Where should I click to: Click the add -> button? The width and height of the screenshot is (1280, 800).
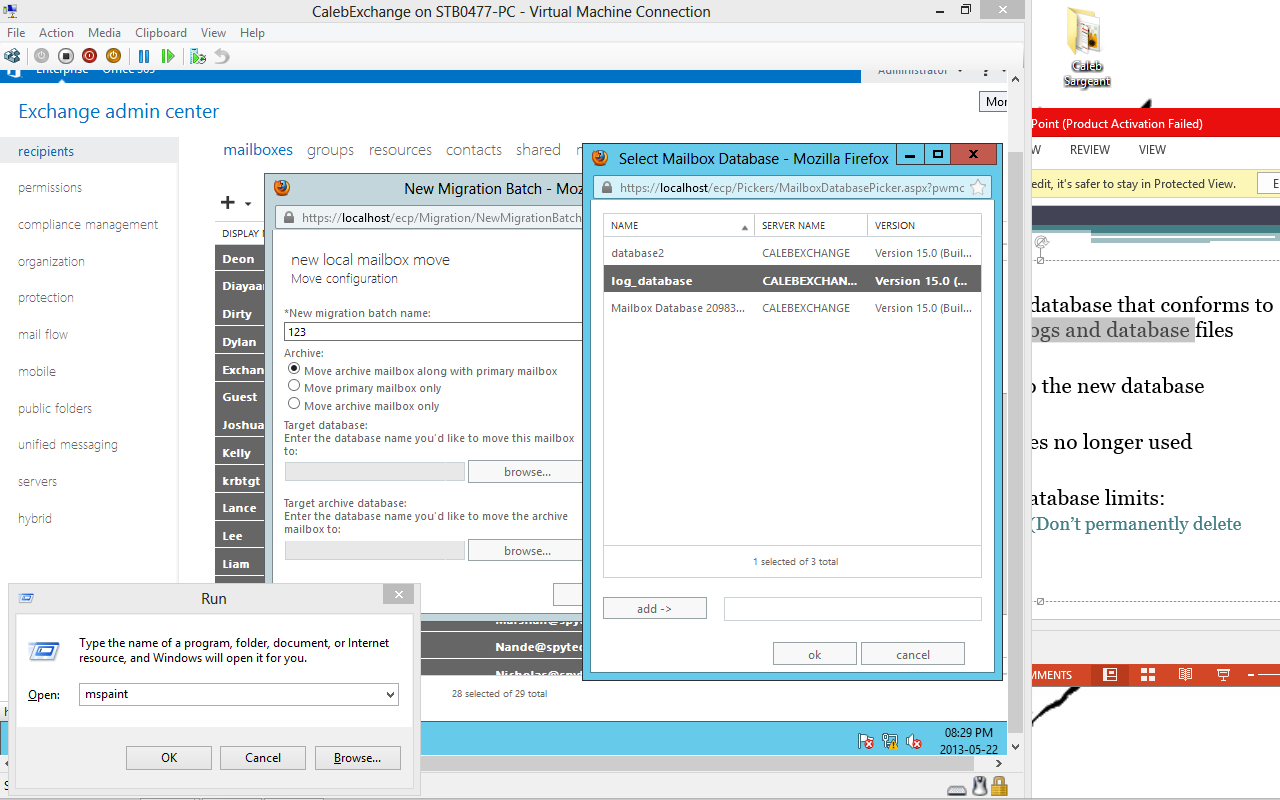pos(655,608)
